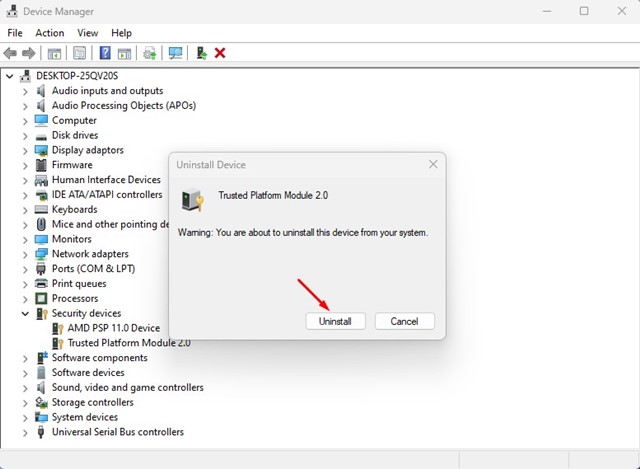This screenshot has width=640, height=469.
Task: Collapse the DESKTOP-25QV20S root node
Action: (x=10, y=76)
